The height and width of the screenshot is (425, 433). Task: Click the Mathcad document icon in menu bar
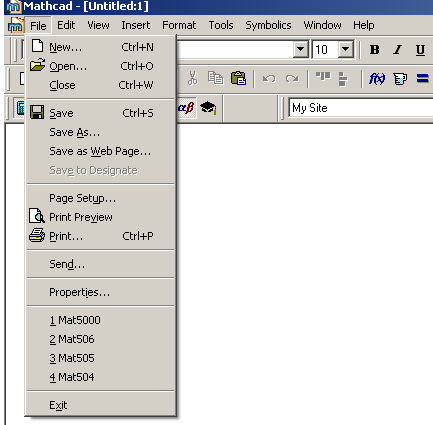click(15, 25)
